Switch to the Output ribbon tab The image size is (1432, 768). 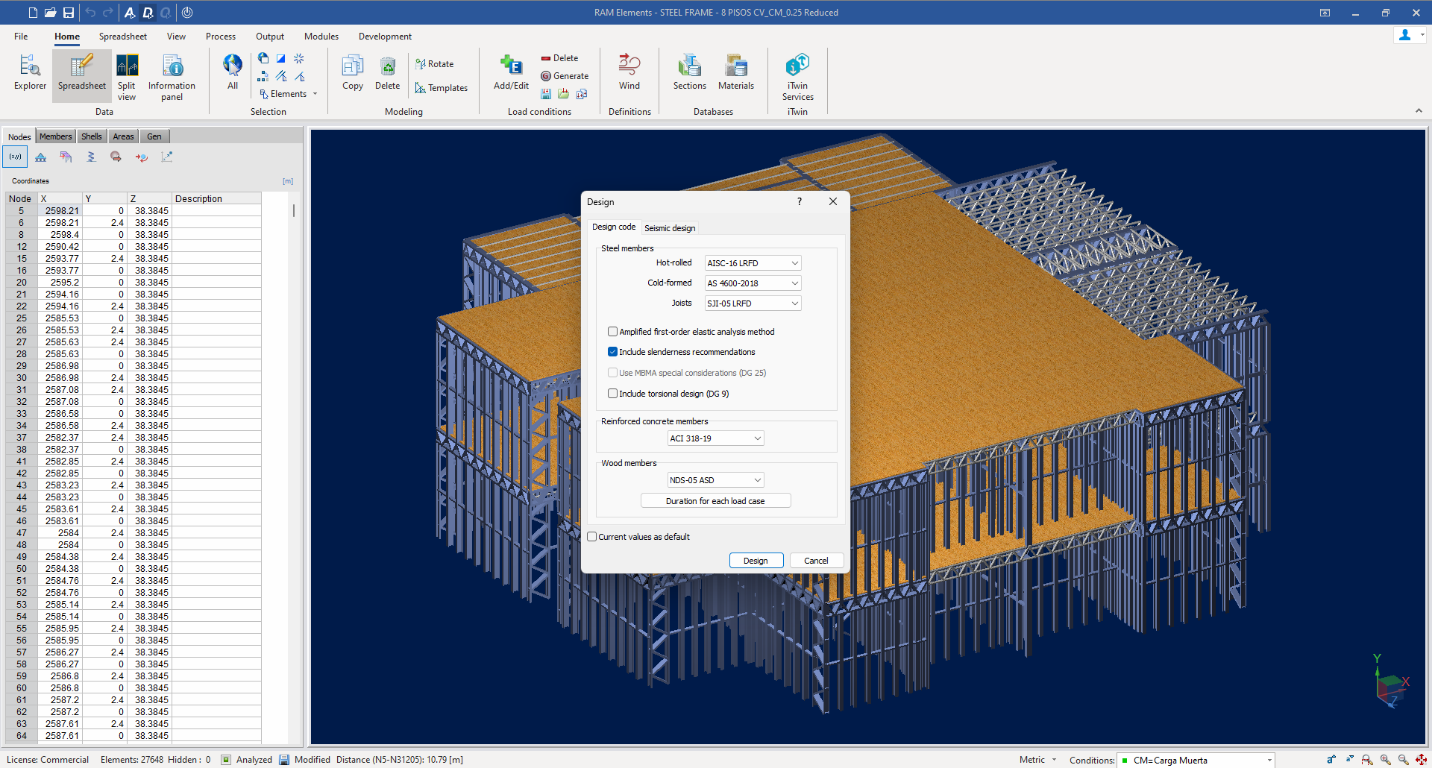(270, 37)
